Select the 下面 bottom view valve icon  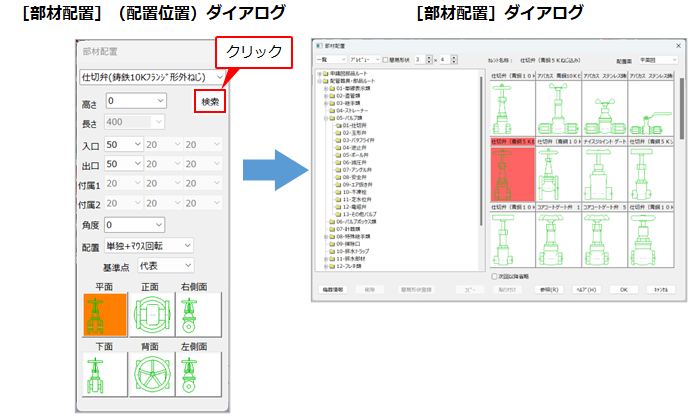click(105, 374)
